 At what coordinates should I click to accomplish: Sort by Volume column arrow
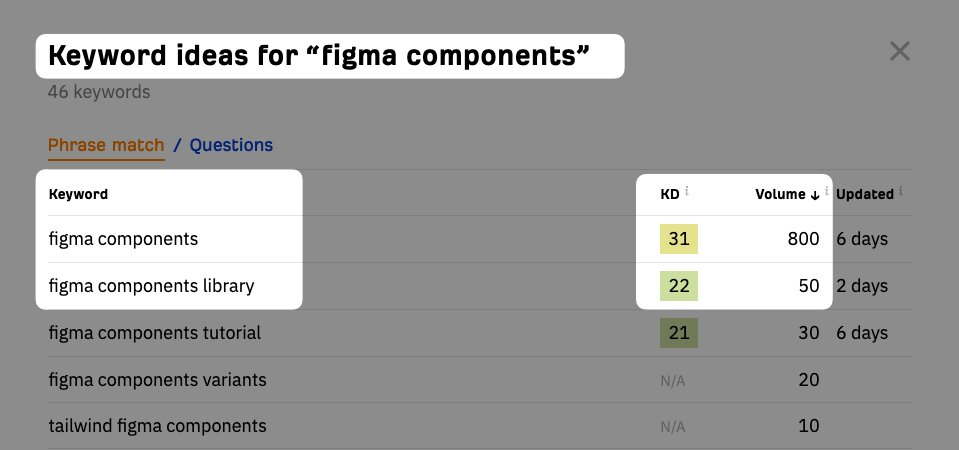[x=815, y=195]
